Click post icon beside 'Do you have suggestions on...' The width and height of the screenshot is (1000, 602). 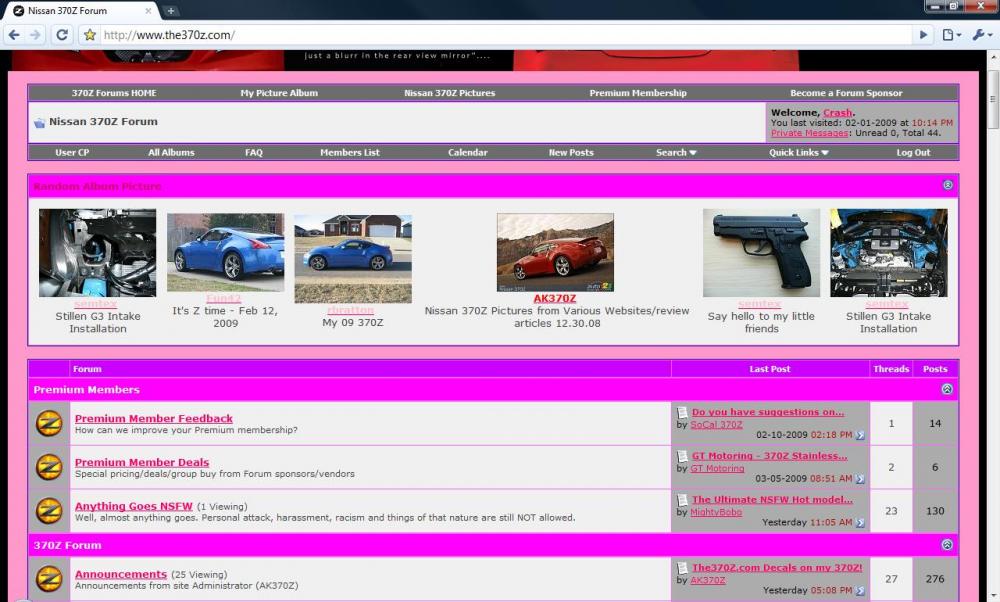(682, 413)
